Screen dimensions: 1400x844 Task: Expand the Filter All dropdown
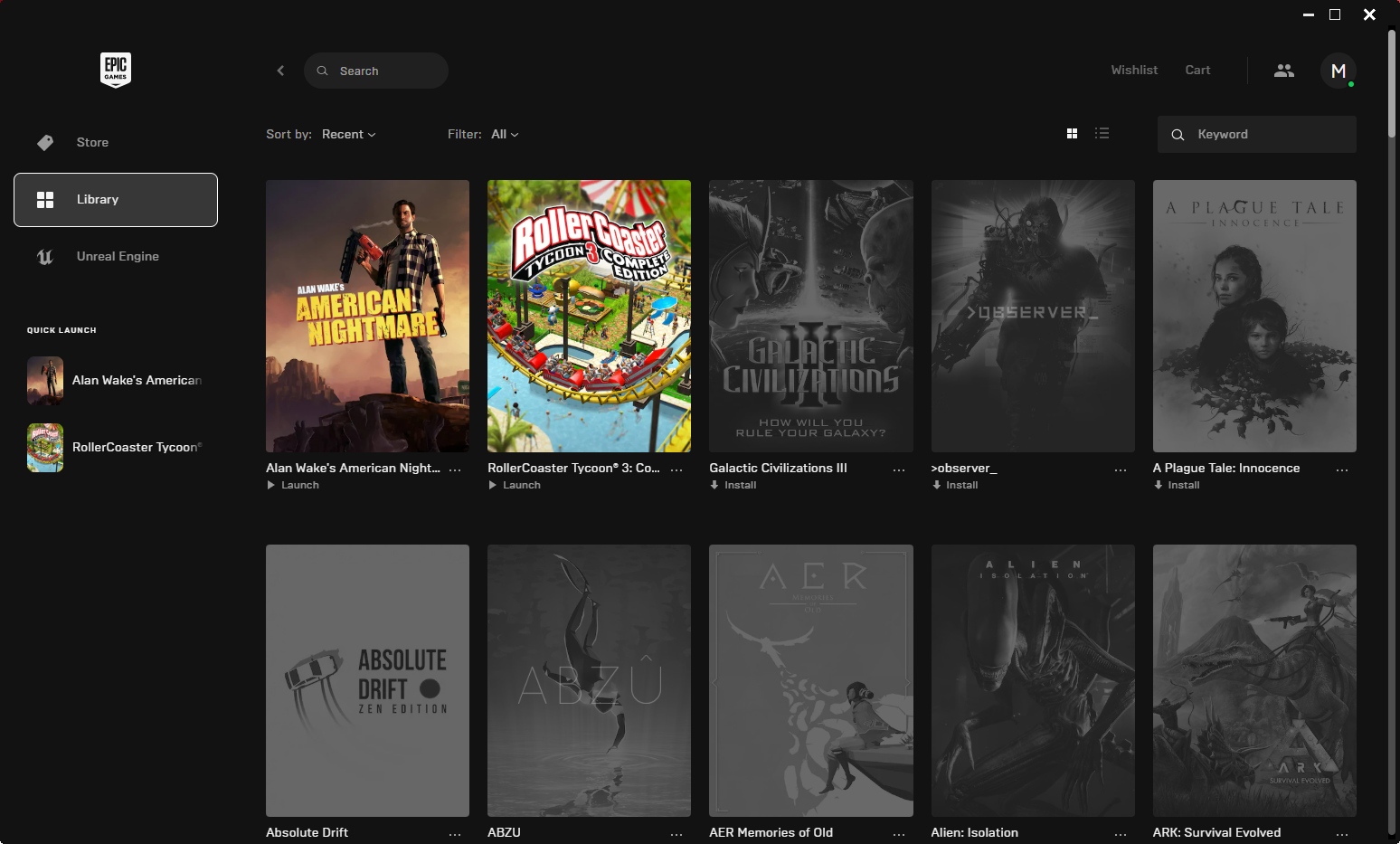(505, 134)
